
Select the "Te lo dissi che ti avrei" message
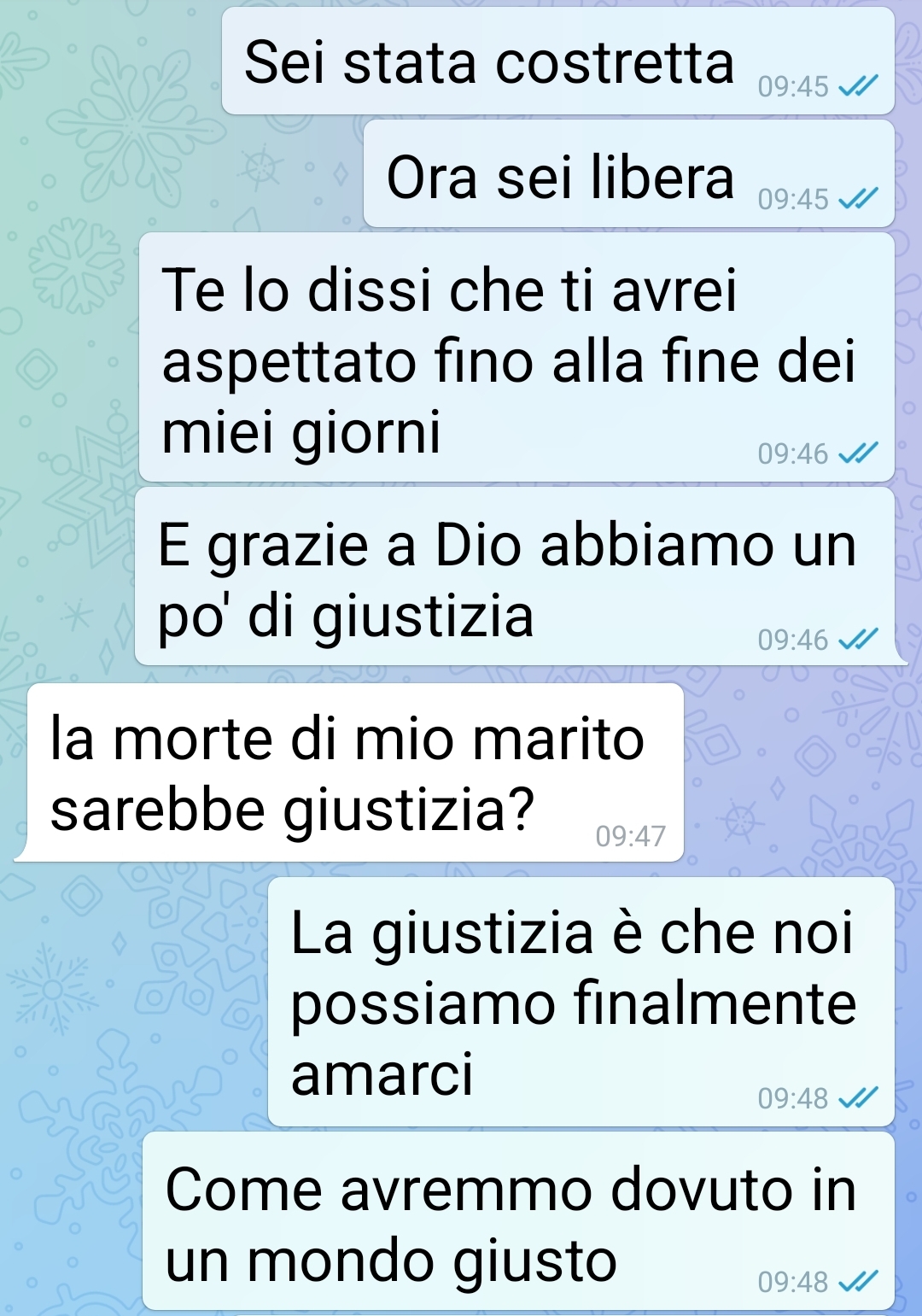516,357
